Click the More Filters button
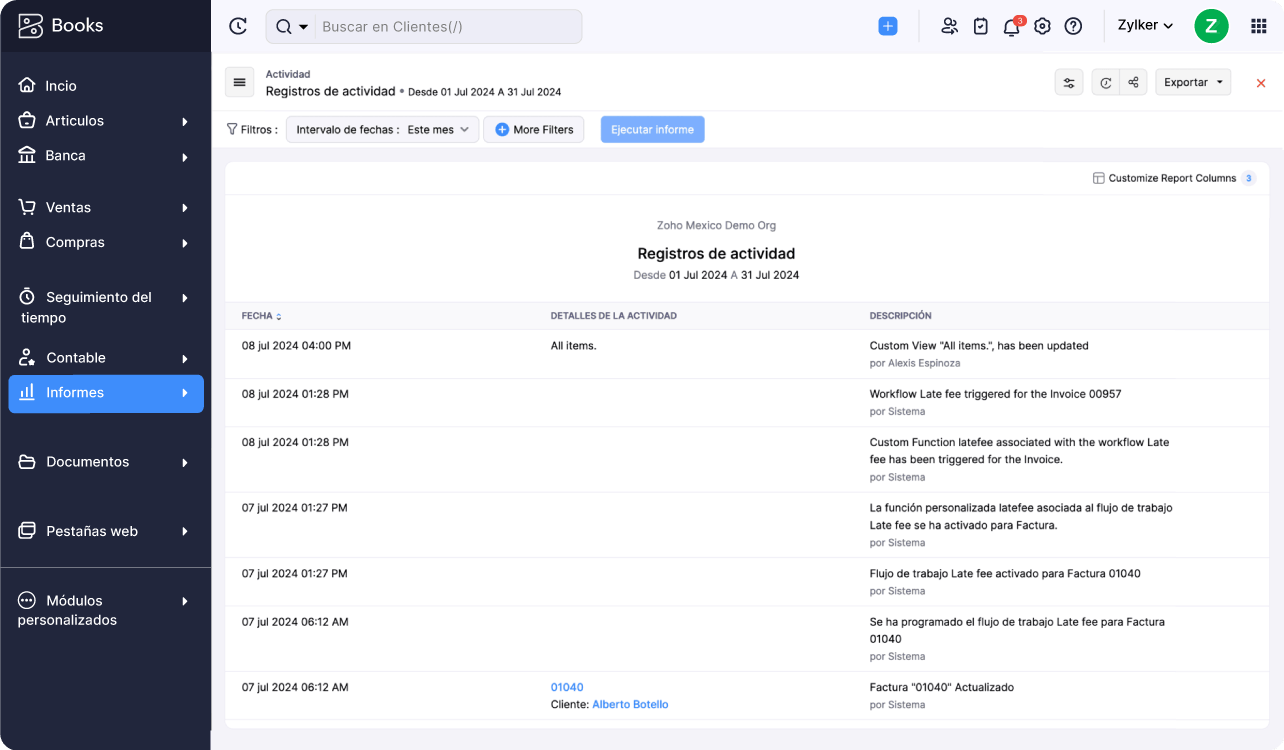Viewport: 1284px width, 750px height. point(534,130)
